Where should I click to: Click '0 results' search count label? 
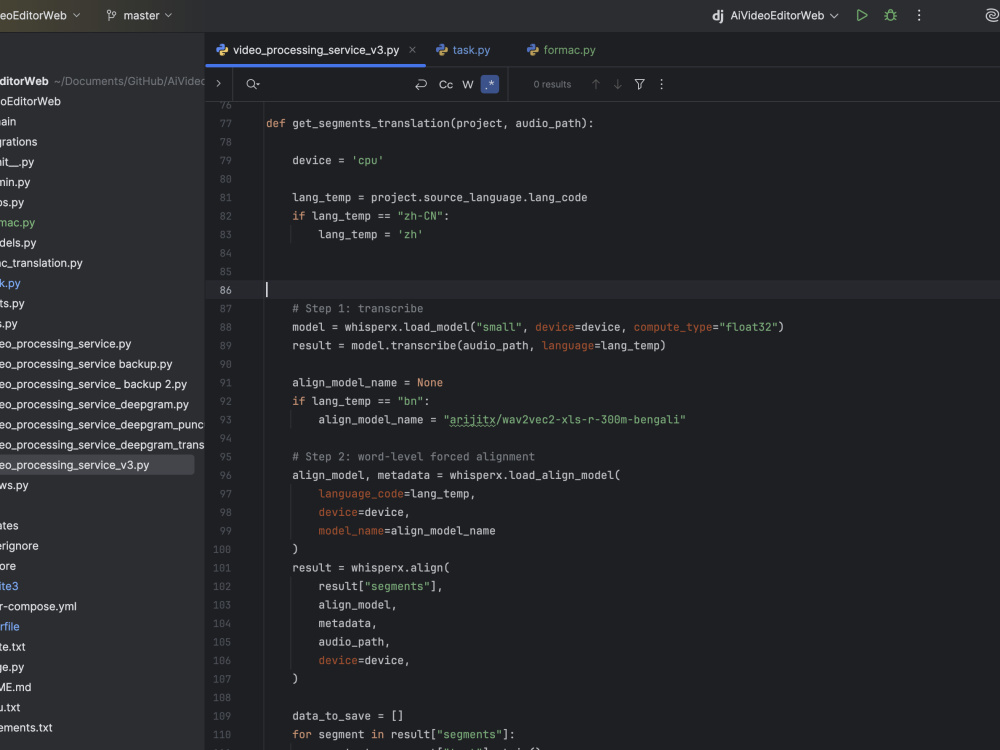pyautogui.click(x=552, y=84)
